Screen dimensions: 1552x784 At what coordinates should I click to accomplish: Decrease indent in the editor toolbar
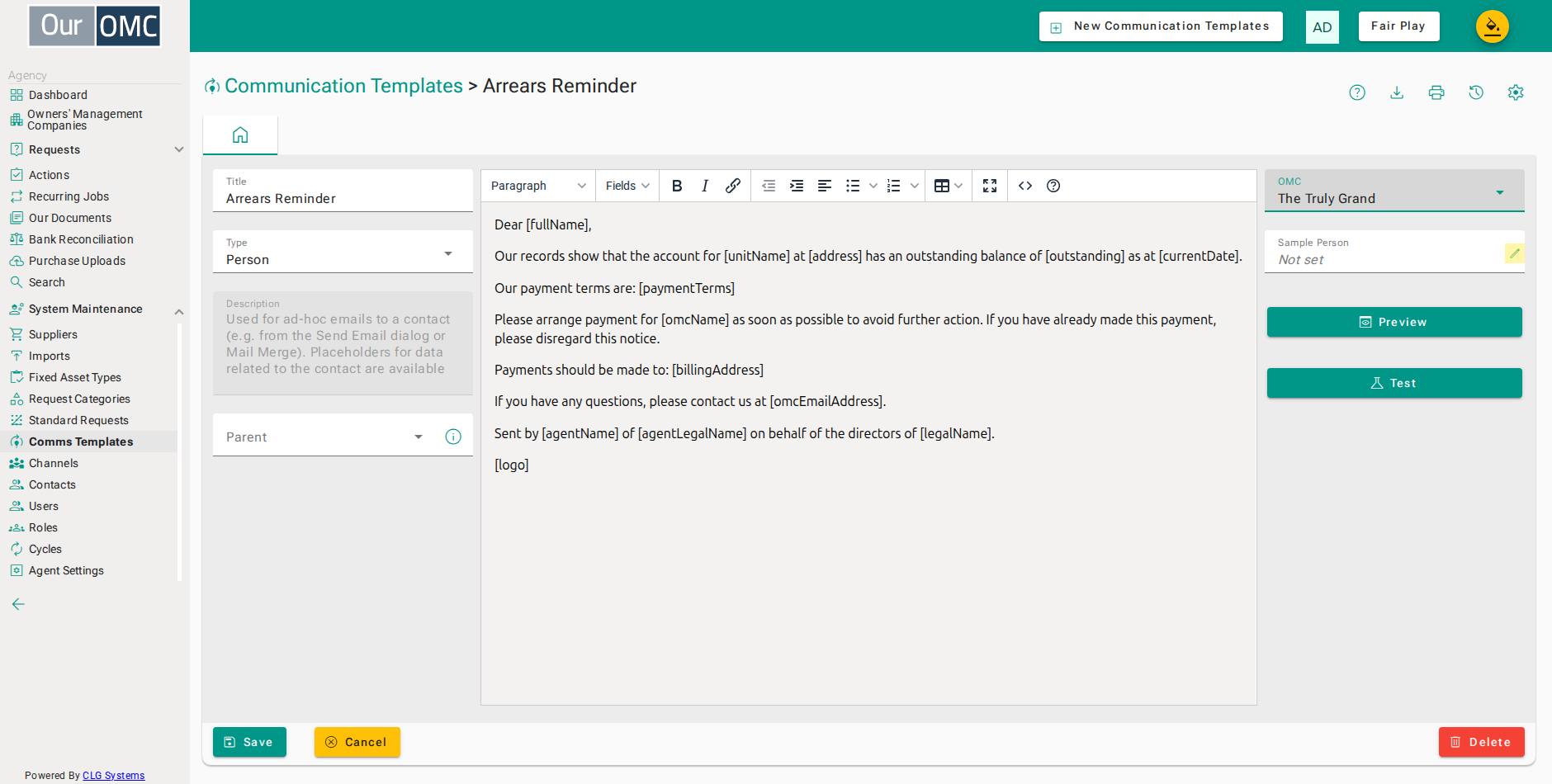point(769,186)
